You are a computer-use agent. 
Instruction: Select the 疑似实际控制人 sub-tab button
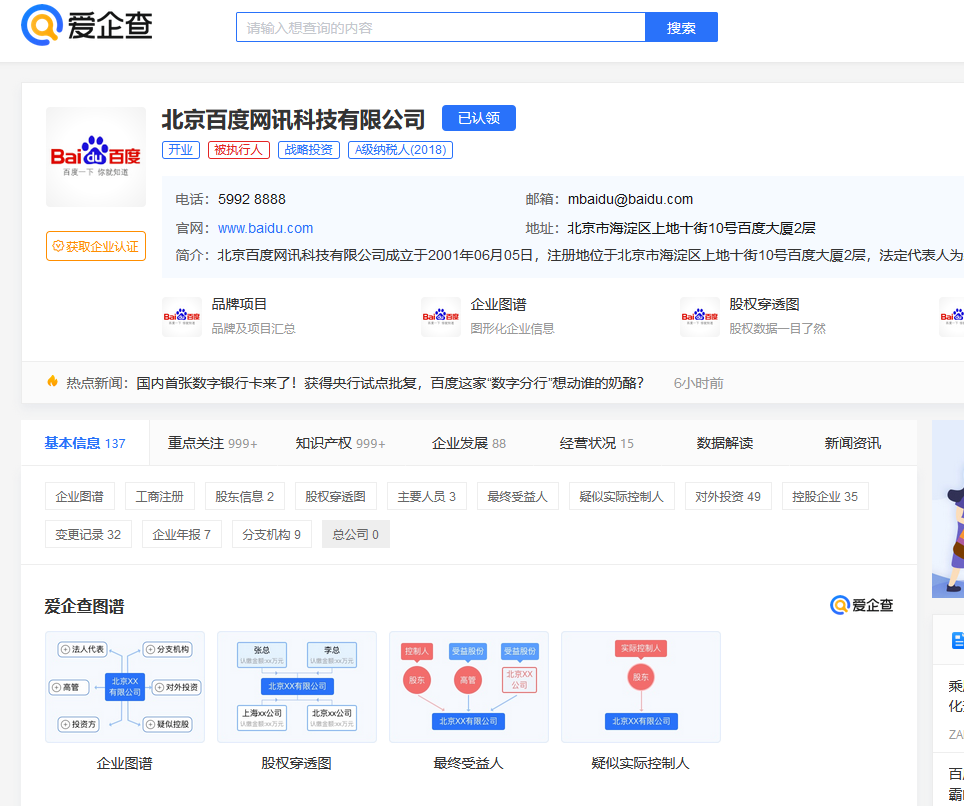[x=622, y=496]
